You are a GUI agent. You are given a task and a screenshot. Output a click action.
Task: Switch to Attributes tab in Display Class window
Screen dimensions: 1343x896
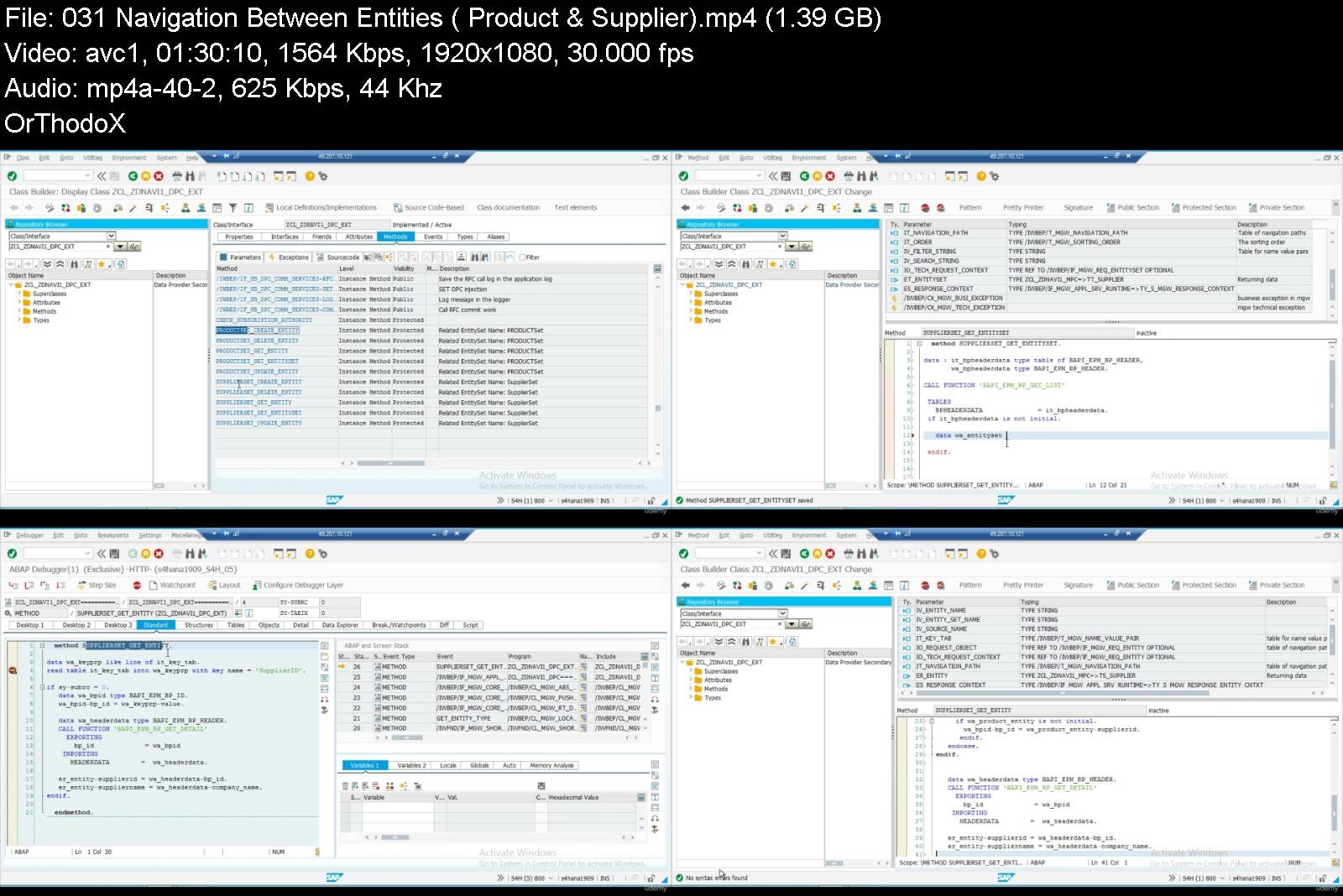(x=359, y=237)
